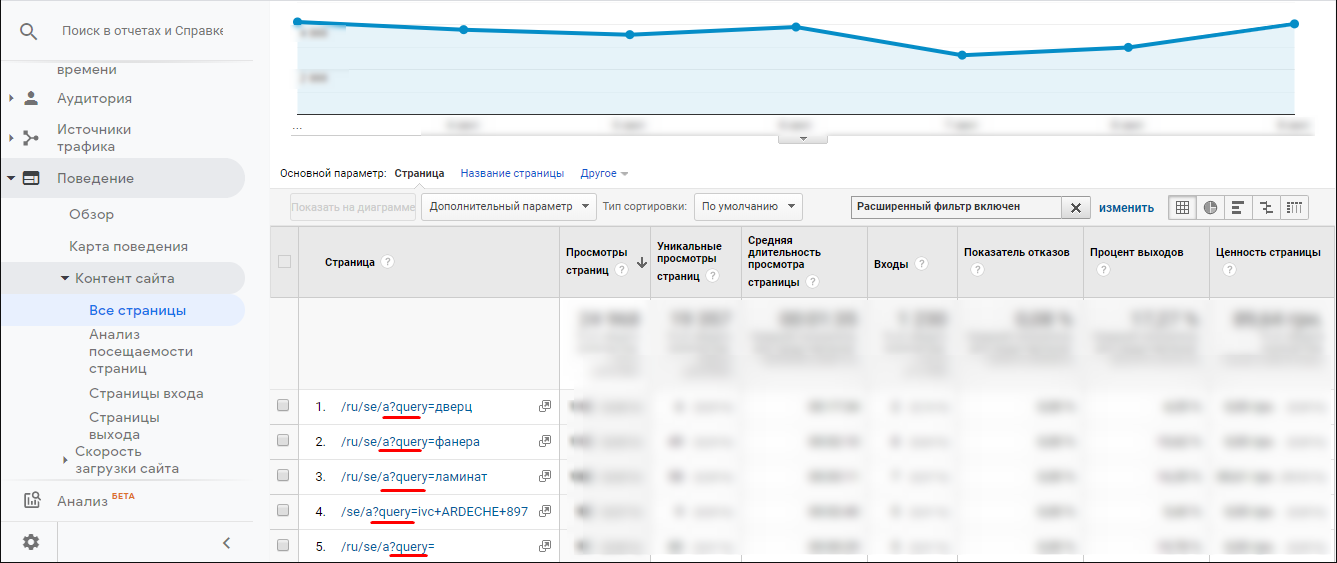Select the performance bar view icon

click(x=1238, y=207)
